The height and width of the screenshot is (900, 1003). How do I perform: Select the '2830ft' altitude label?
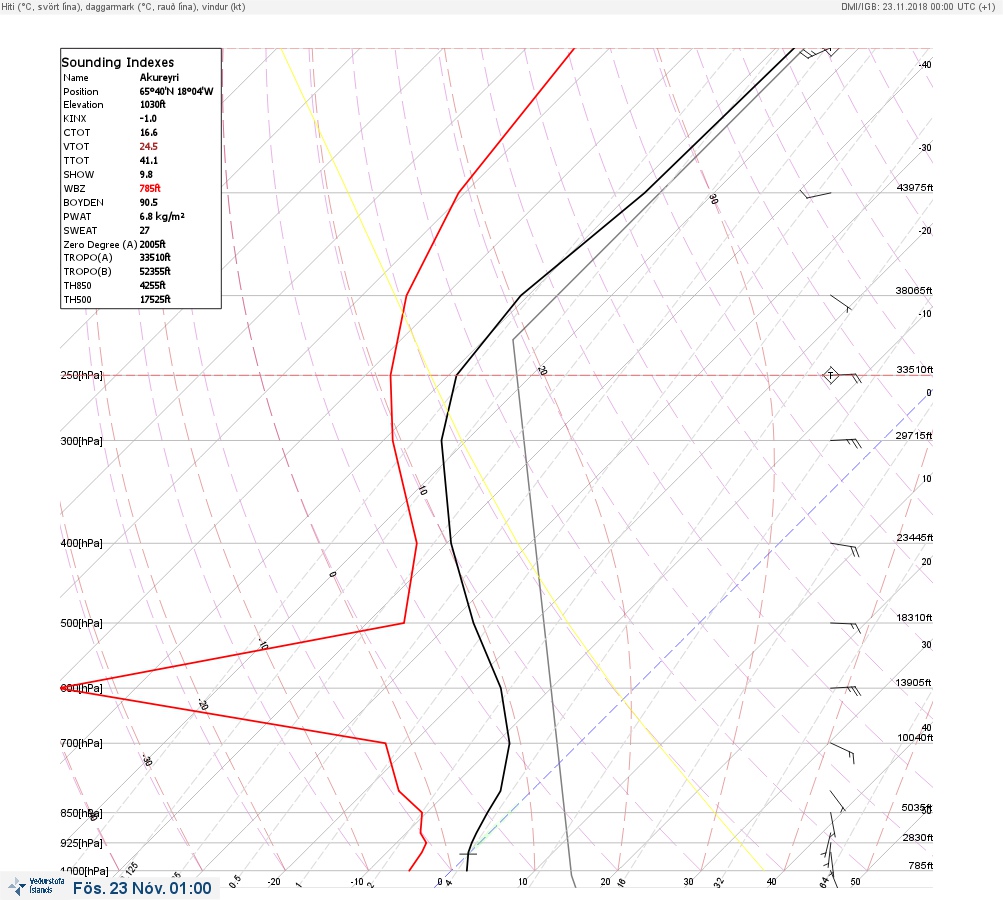[x=918, y=837]
